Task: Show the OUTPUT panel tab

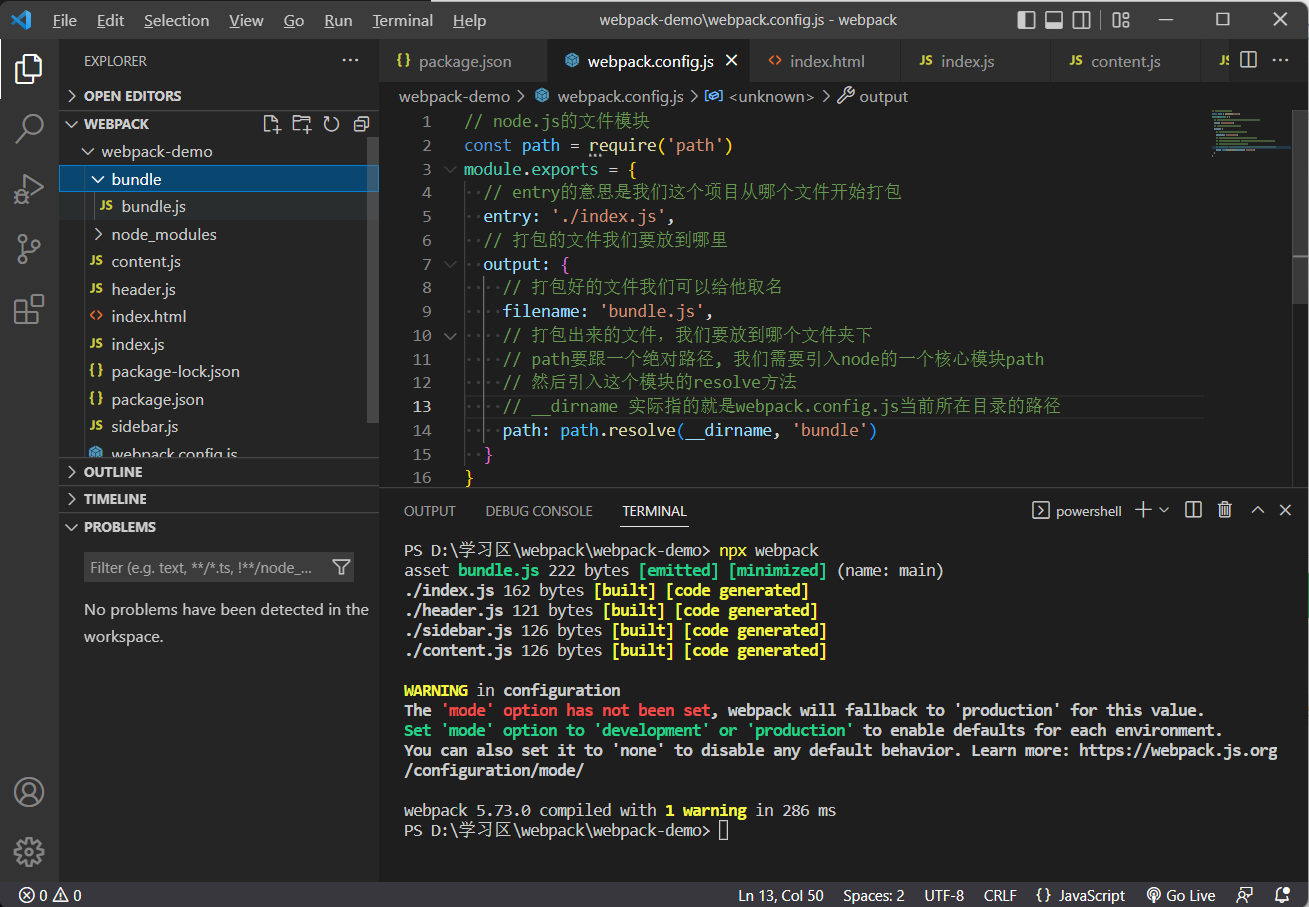Action: (430, 511)
